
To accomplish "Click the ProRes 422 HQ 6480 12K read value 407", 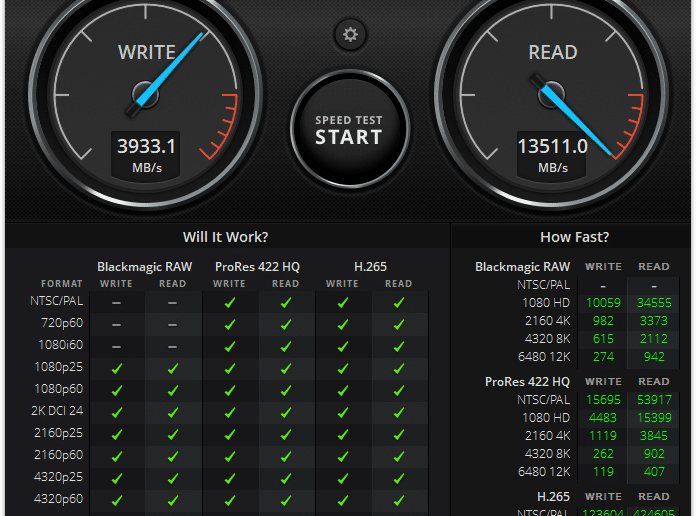I will 654,472.
